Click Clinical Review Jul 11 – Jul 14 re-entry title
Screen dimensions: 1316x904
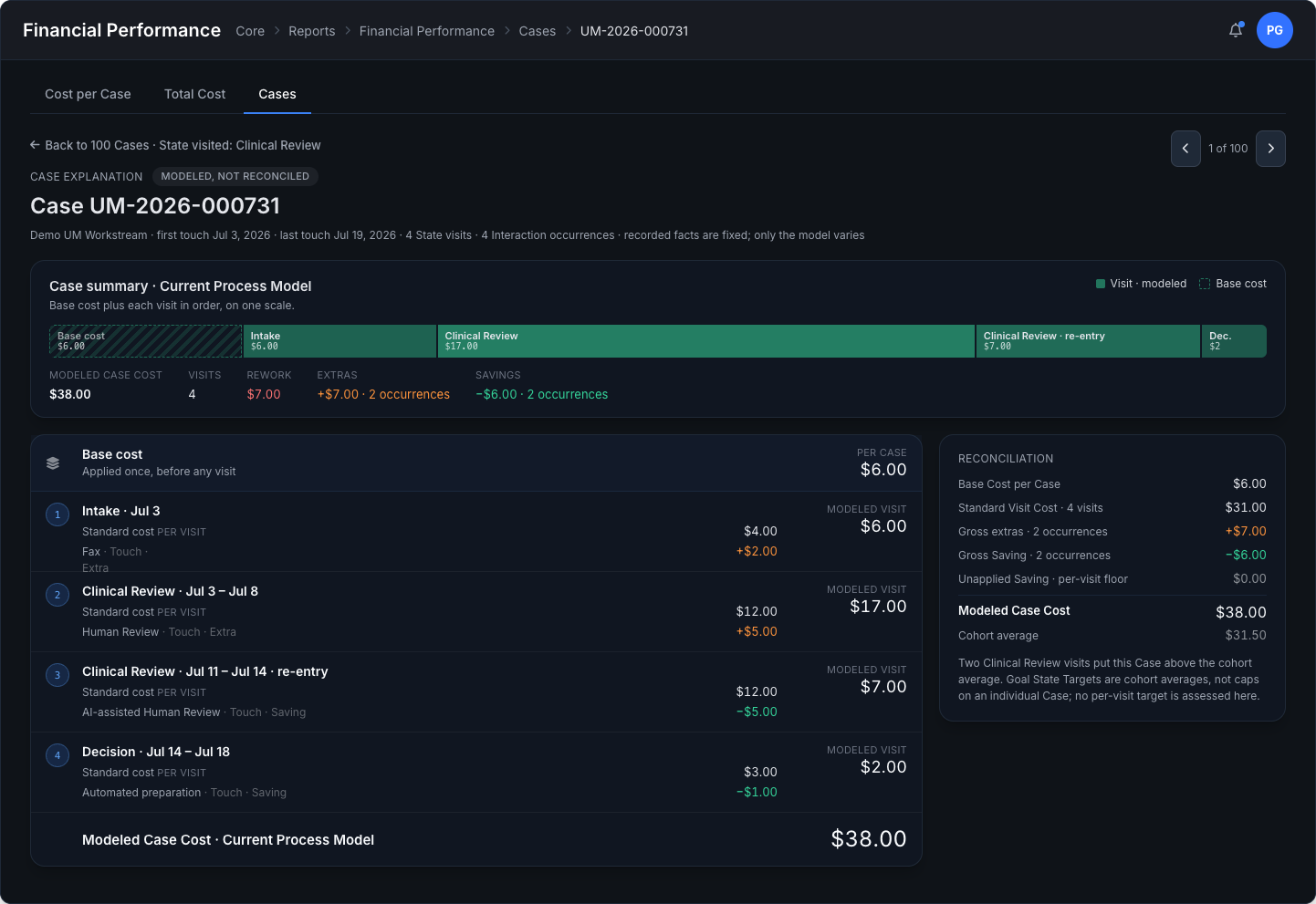204,671
